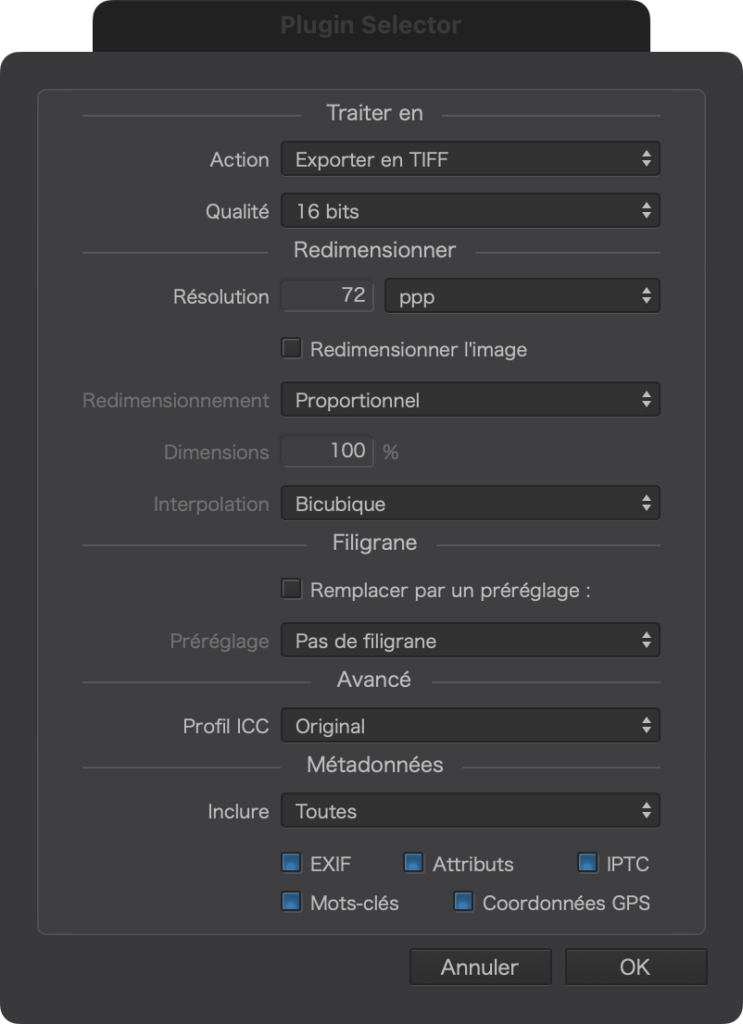Open the Interpolation dropdown showing Bicubique
Screen dimensions: 743x1024
(x=470, y=503)
